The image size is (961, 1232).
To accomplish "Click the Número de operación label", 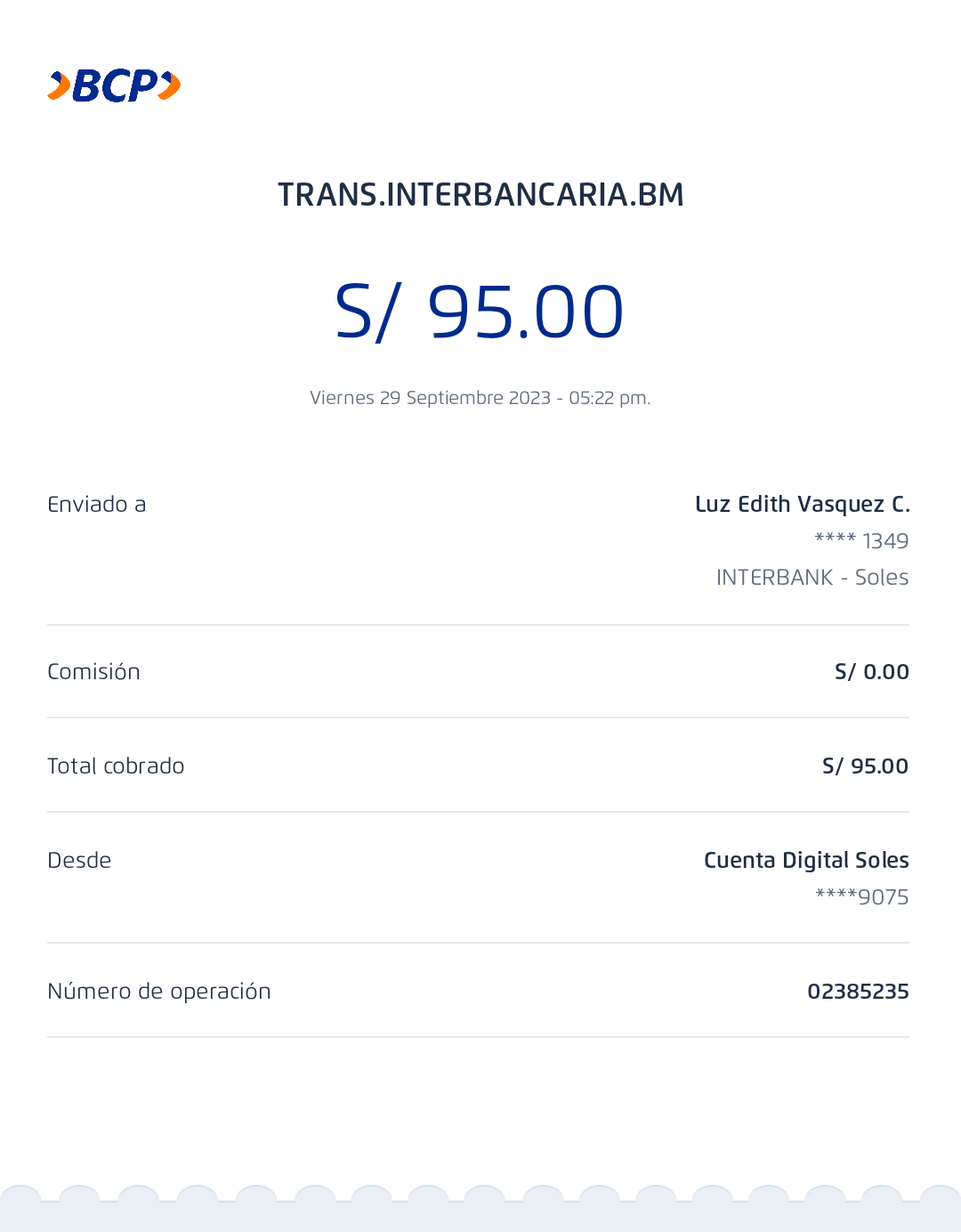I will click(x=158, y=992).
